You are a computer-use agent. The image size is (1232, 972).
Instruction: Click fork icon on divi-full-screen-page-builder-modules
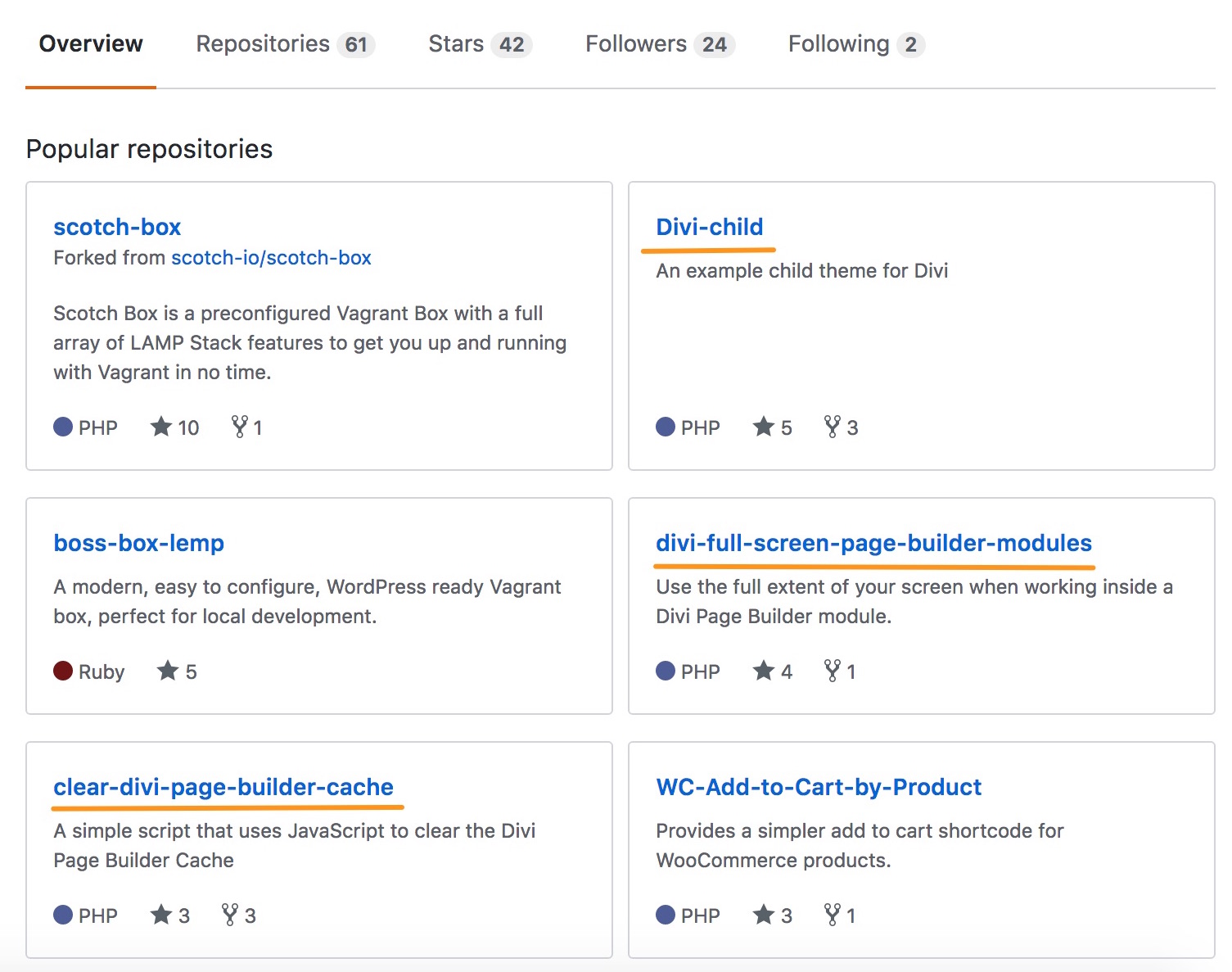pyautogui.click(x=833, y=671)
